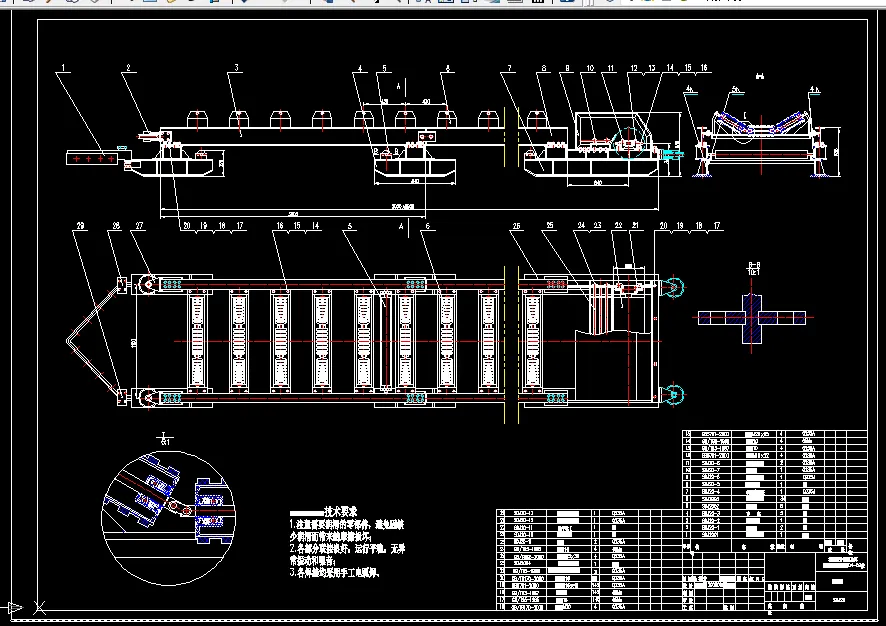Select part label "9" above the elevation view
The image size is (886, 626).
pos(567,68)
